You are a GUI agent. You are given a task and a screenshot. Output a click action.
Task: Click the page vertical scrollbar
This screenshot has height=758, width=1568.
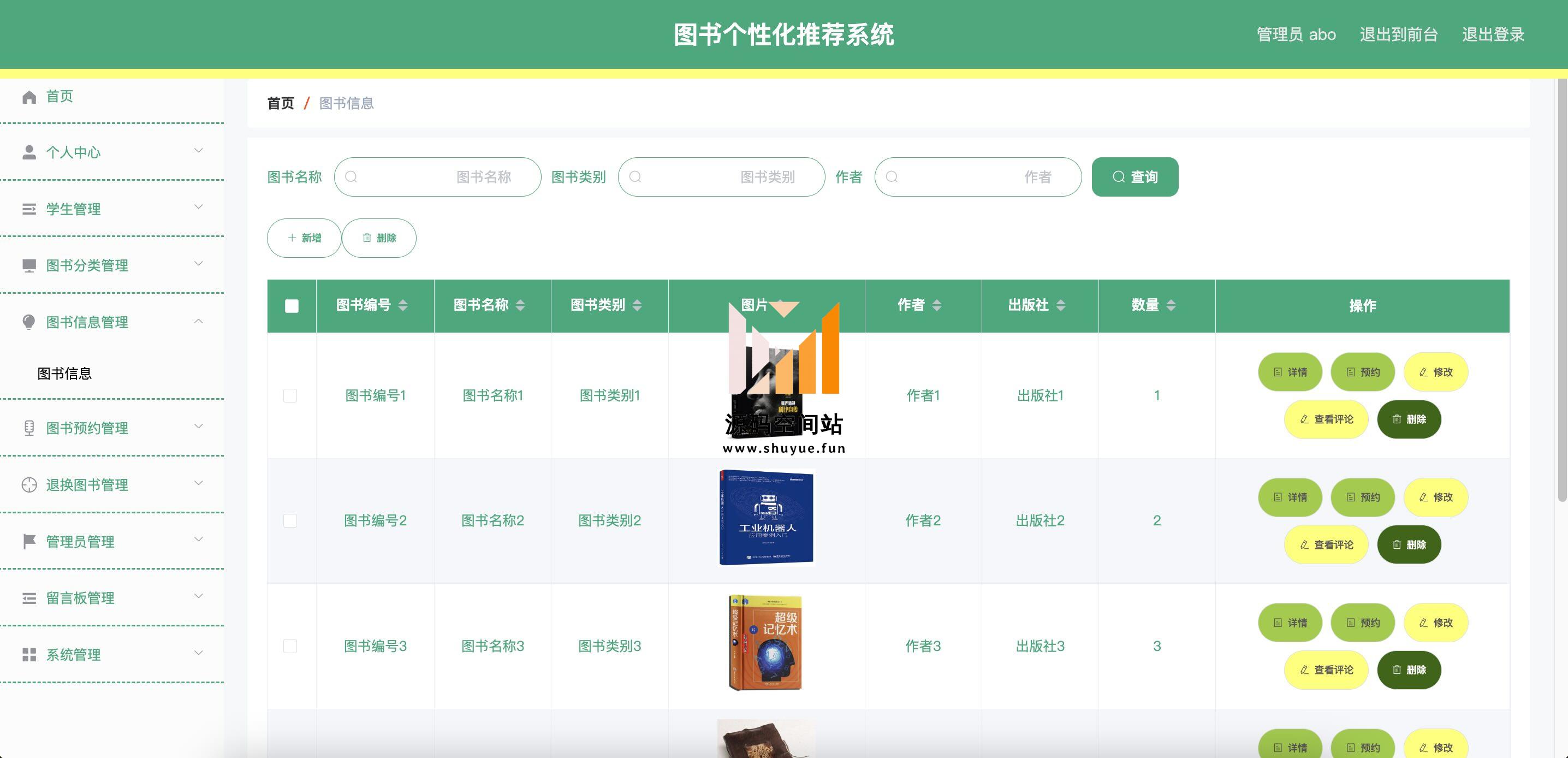point(1562,290)
